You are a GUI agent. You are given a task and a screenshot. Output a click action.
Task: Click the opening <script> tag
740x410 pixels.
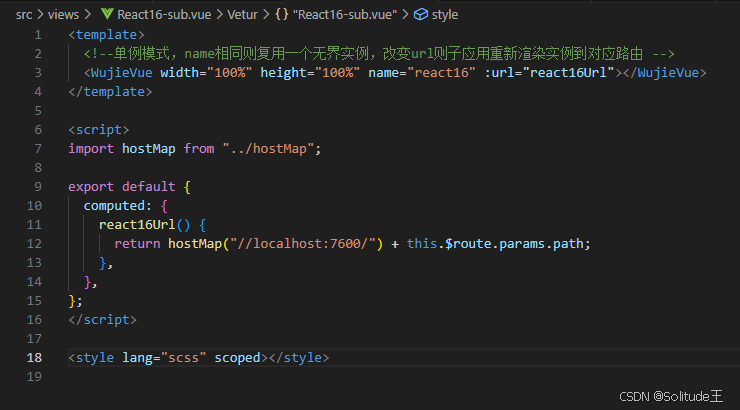point(99,130)
